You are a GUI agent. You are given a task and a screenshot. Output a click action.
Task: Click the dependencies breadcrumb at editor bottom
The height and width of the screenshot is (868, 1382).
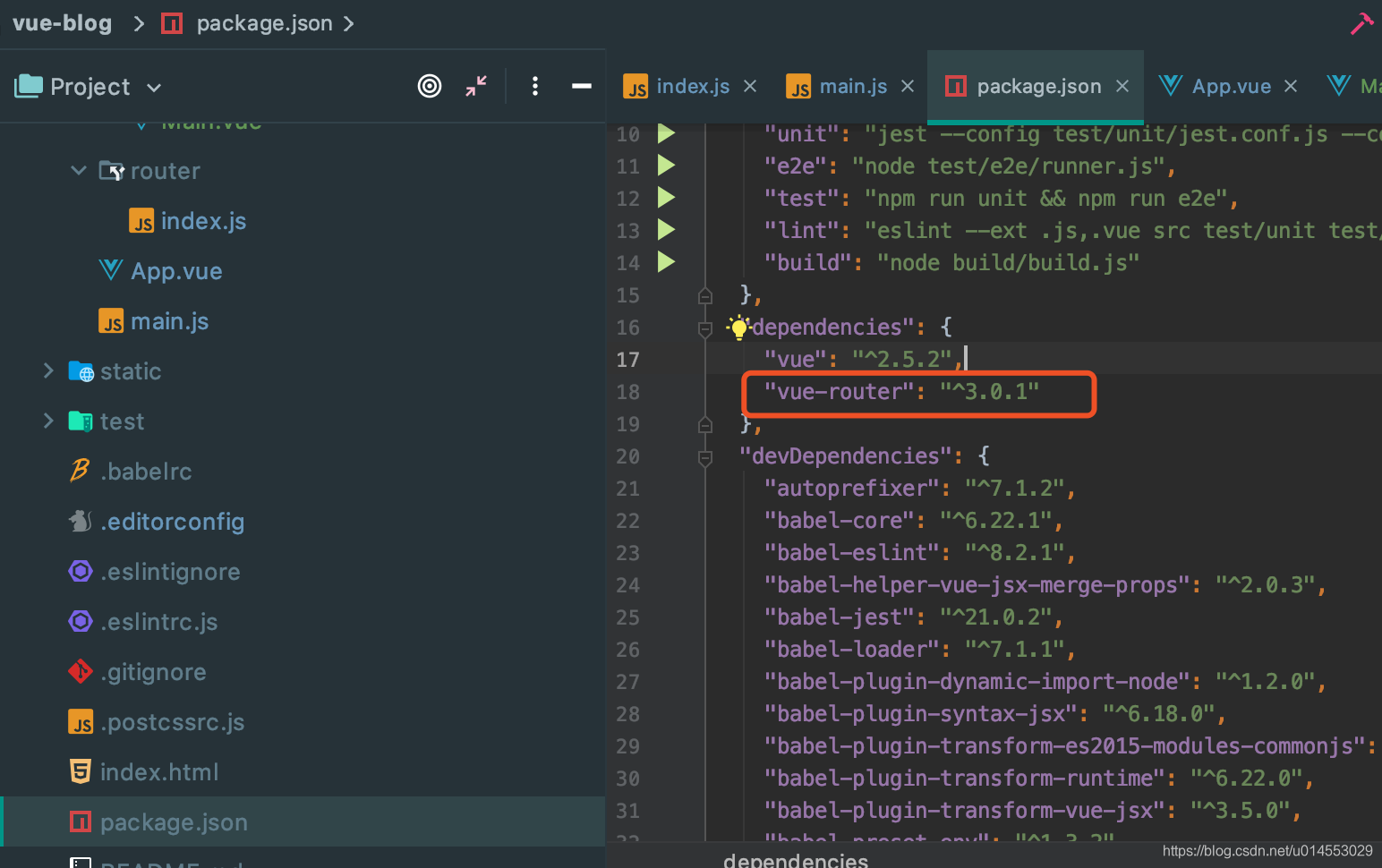[x=796, y=859]
